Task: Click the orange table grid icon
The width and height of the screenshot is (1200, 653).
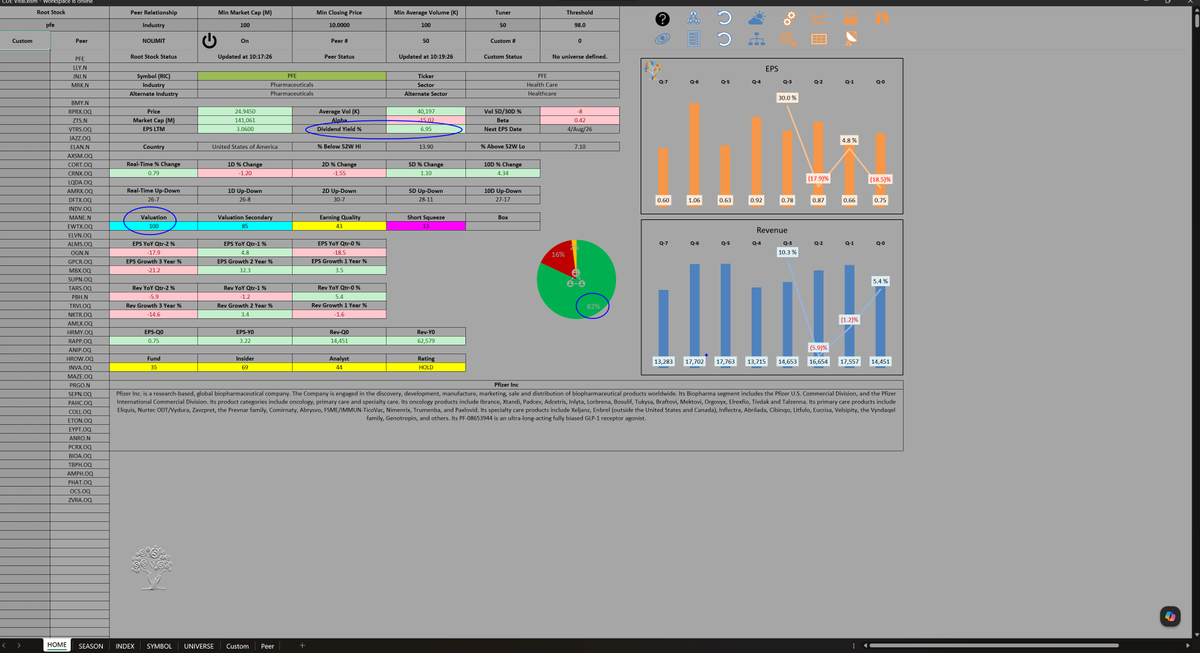Action: [820, 40]
